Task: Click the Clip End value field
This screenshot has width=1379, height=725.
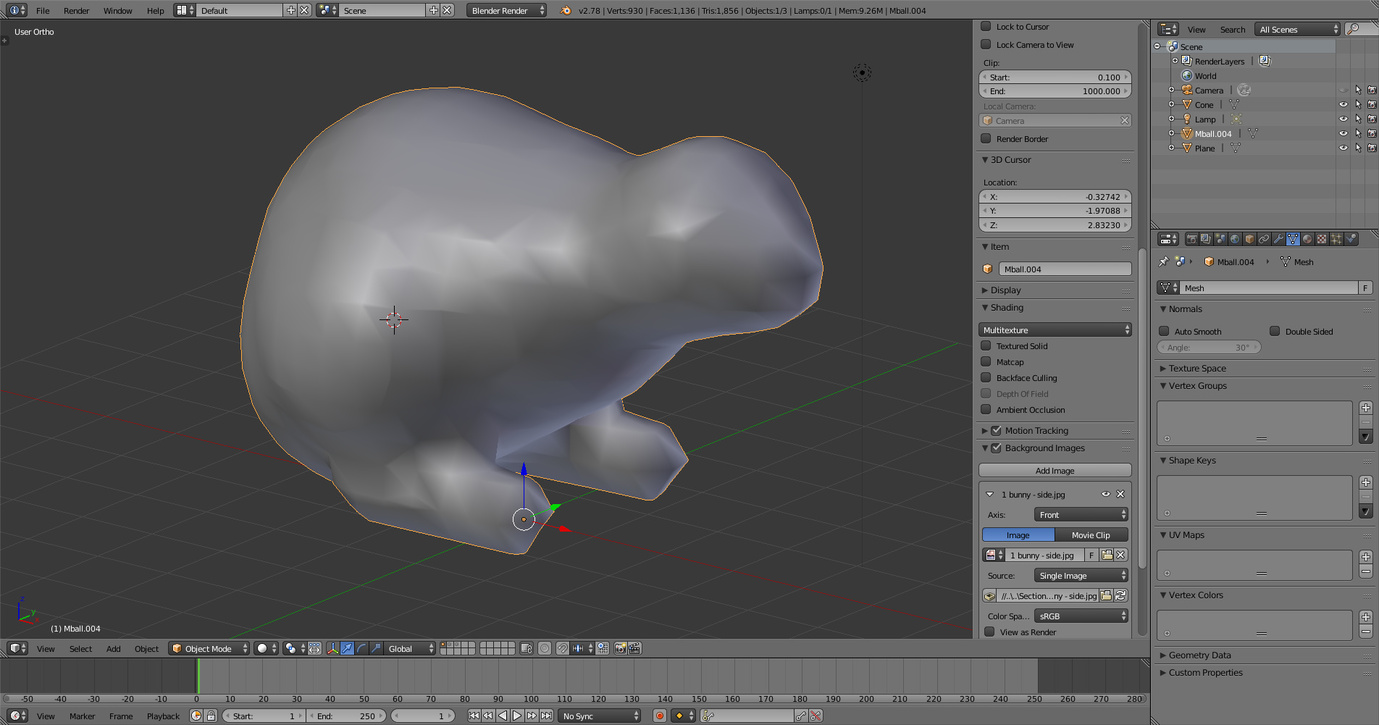Action: [1054, 91]
